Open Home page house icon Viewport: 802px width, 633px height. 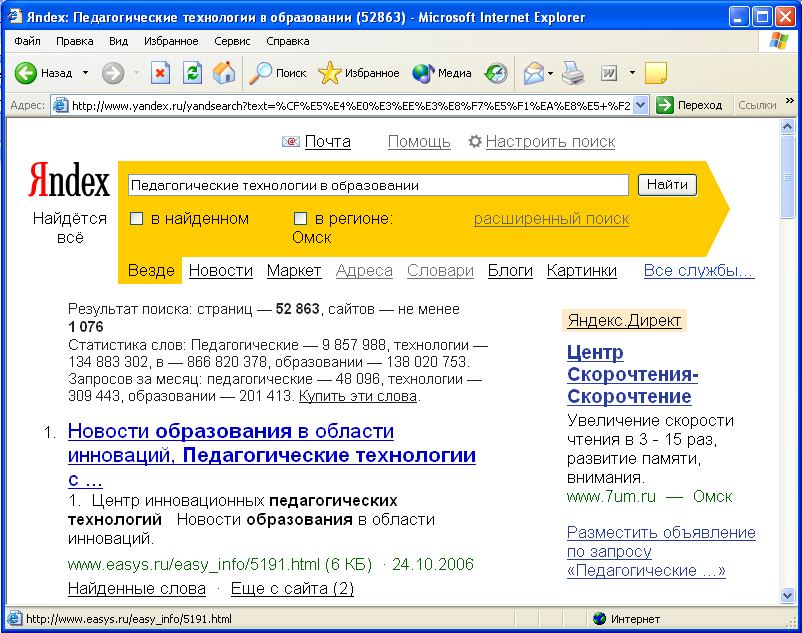coord(224,73)
